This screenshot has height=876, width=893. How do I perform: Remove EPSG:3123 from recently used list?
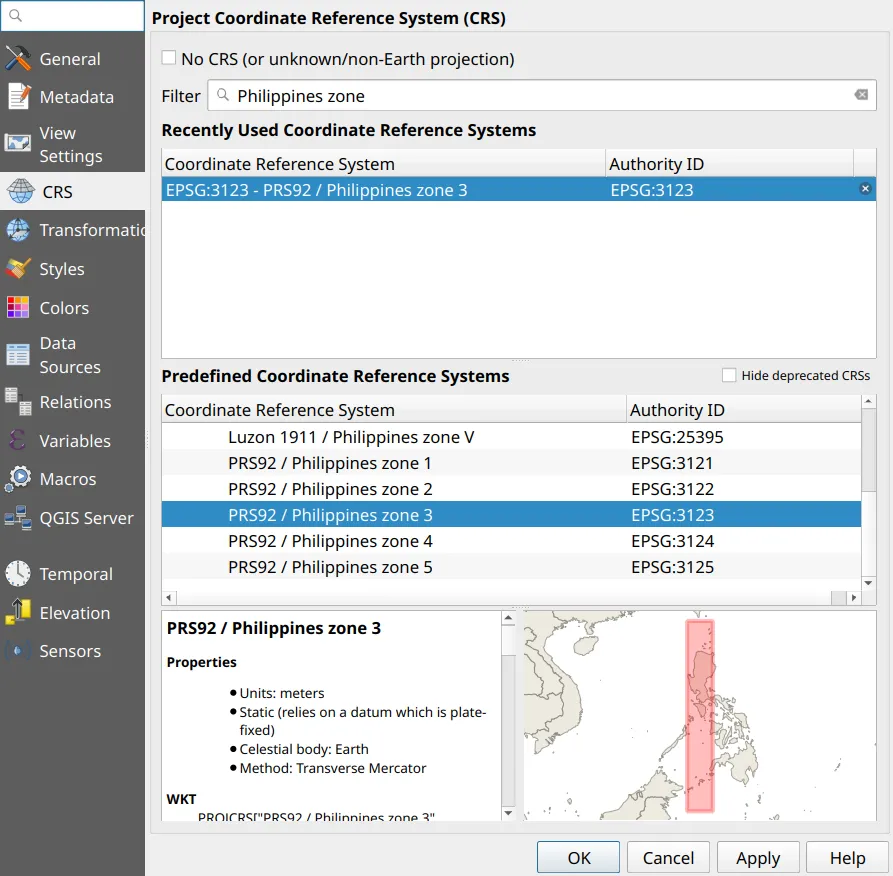[x=865, y=189]
